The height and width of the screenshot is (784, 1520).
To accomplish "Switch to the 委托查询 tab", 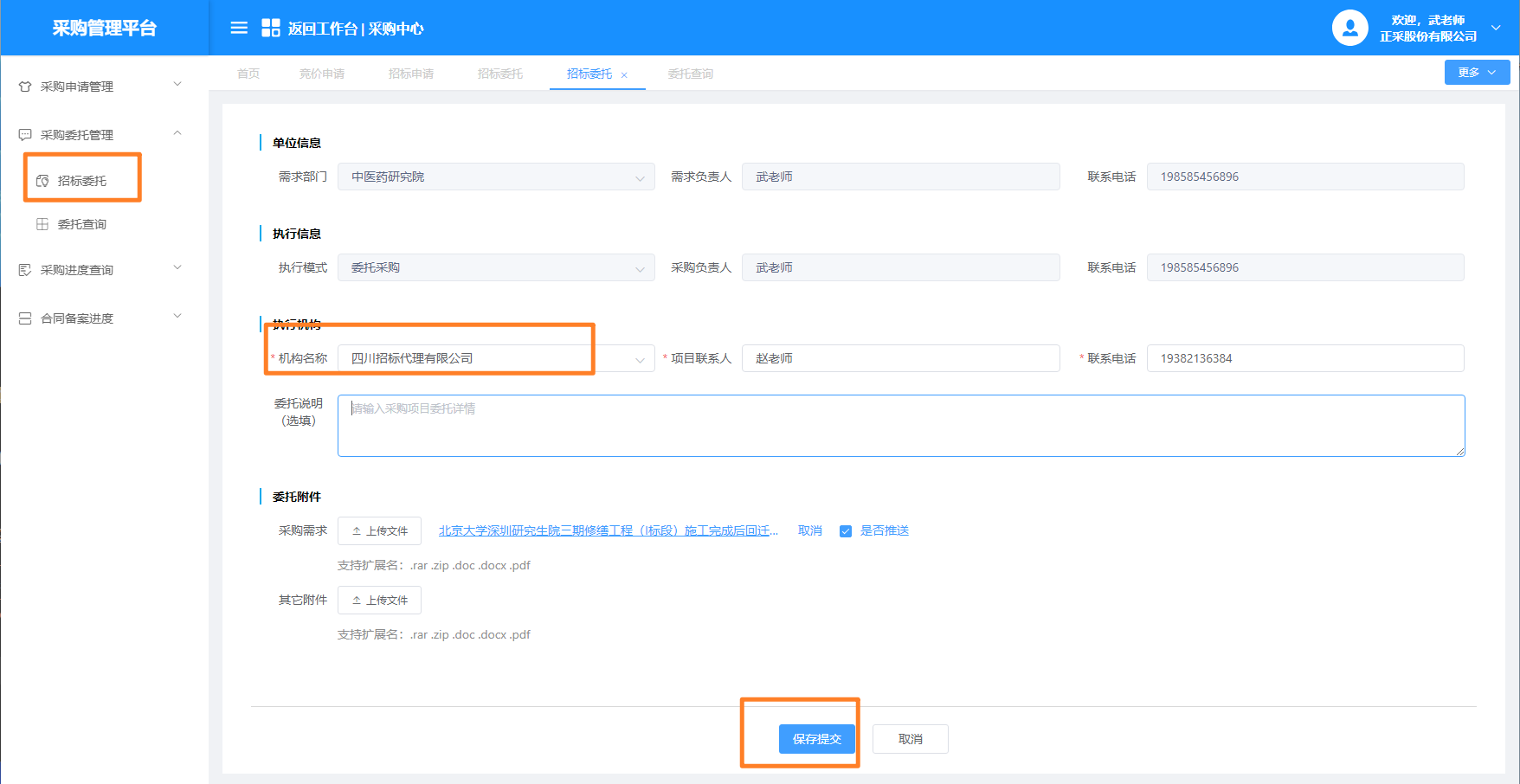I will coord(690,74).
